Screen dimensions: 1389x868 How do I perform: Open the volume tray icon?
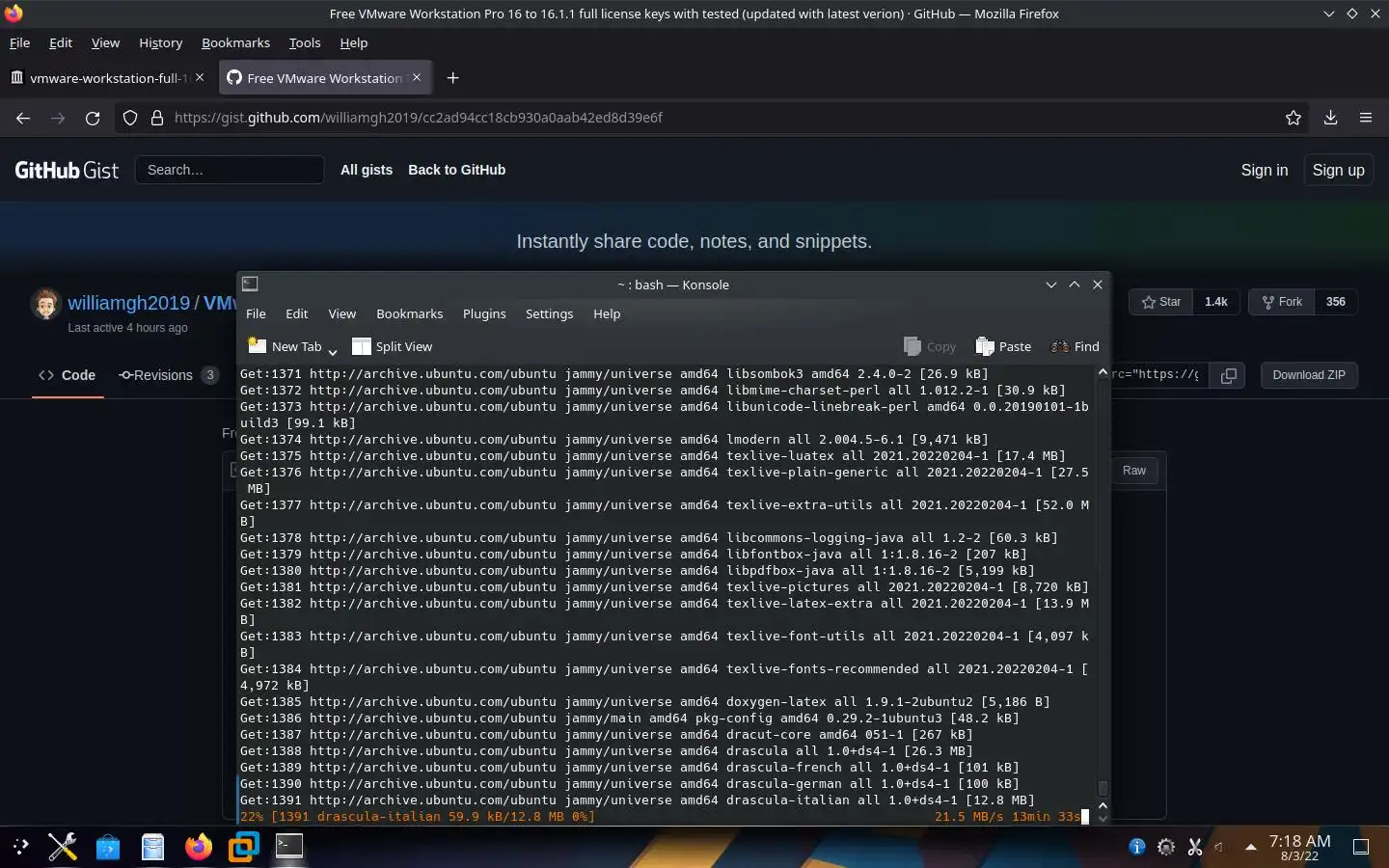point(1221,847)
